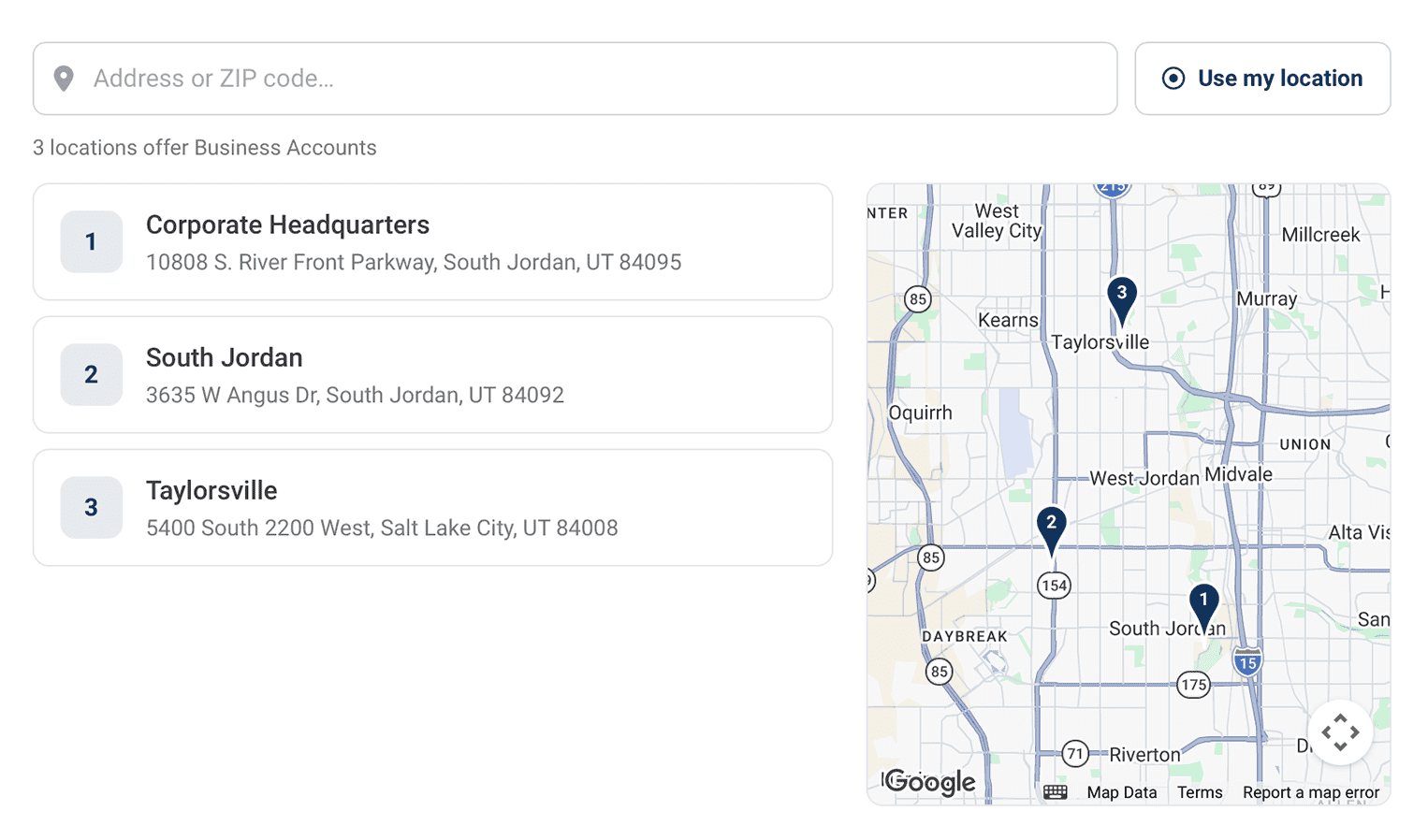Click map pin number 1
Image resolution: width=1428 pixels, height=840 pixels.
tap(1203, 605)
